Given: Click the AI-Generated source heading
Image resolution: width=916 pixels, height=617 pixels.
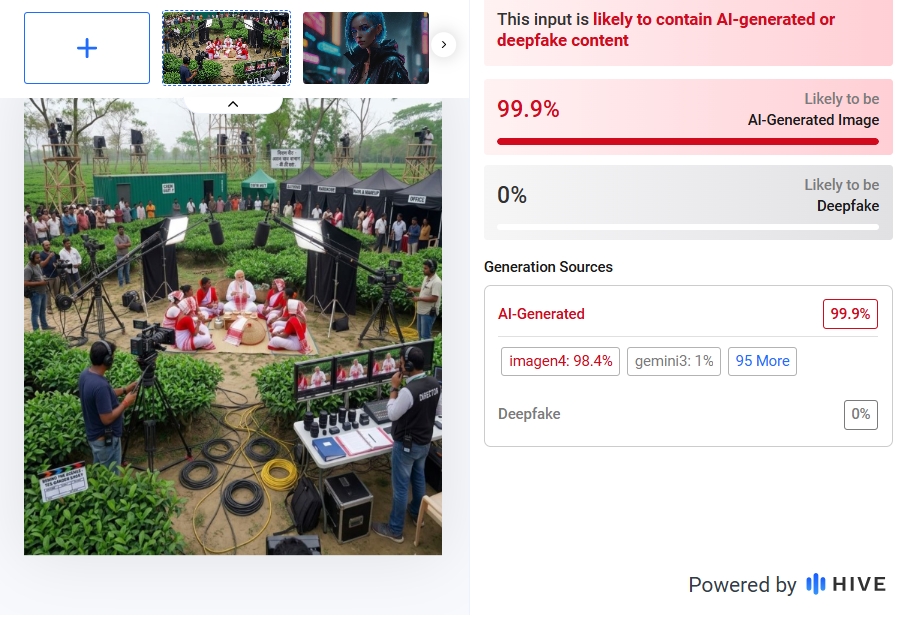Looking at the screenshot, I should tap(541, 314).
